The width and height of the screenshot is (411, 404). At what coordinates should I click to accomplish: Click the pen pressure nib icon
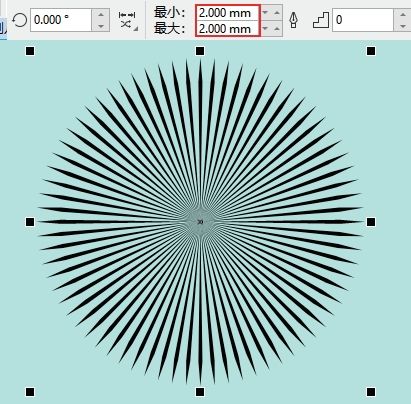point(293,20)
